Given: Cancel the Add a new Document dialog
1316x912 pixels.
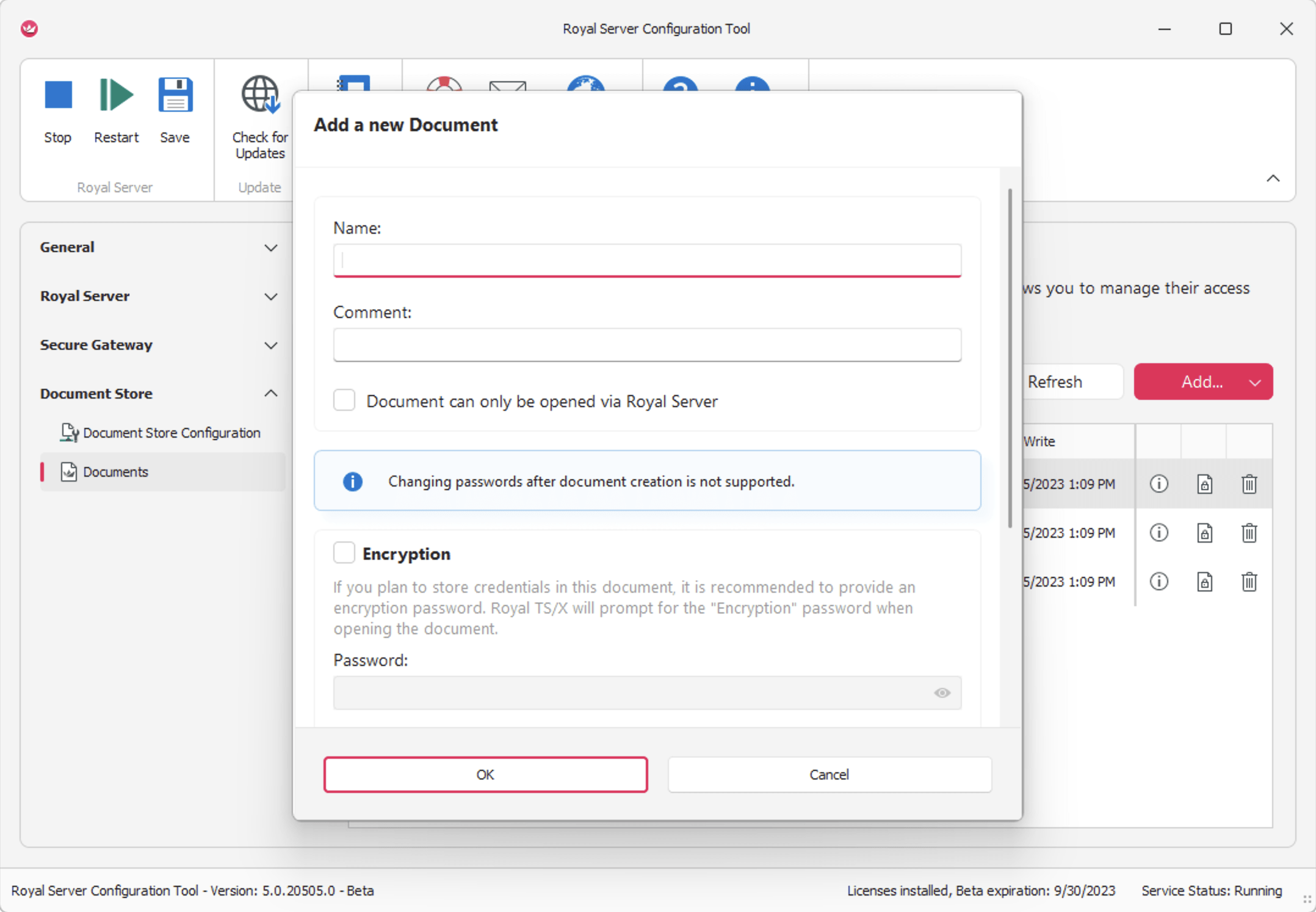Looking at the screenshot, I should pos(830,775).
